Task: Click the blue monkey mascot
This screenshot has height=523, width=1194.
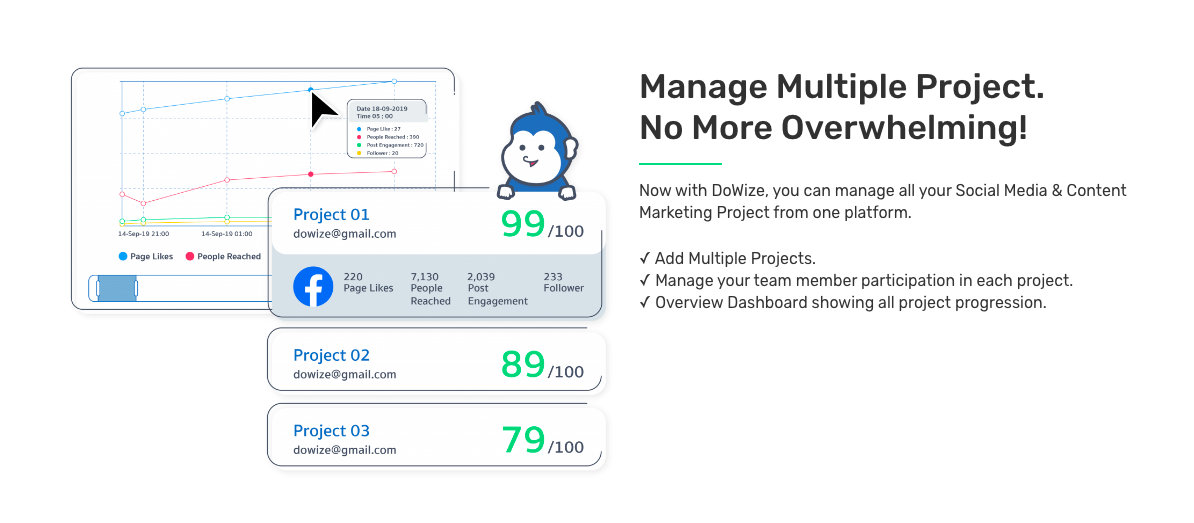Action: [x=537, y=151]
